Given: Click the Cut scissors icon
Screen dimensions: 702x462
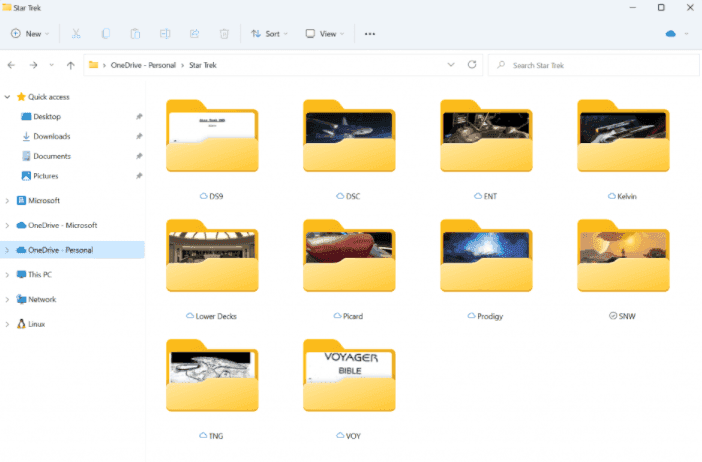Looking at the screenshot, I should click(76, 34).
